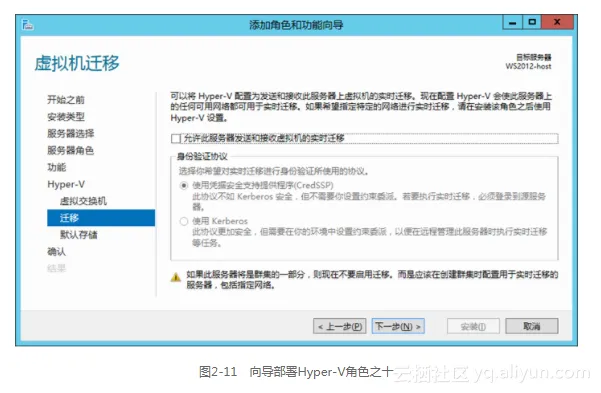The image size is (601, 393).
Task: Open the 安装类型 step
Action: [66, 117]
